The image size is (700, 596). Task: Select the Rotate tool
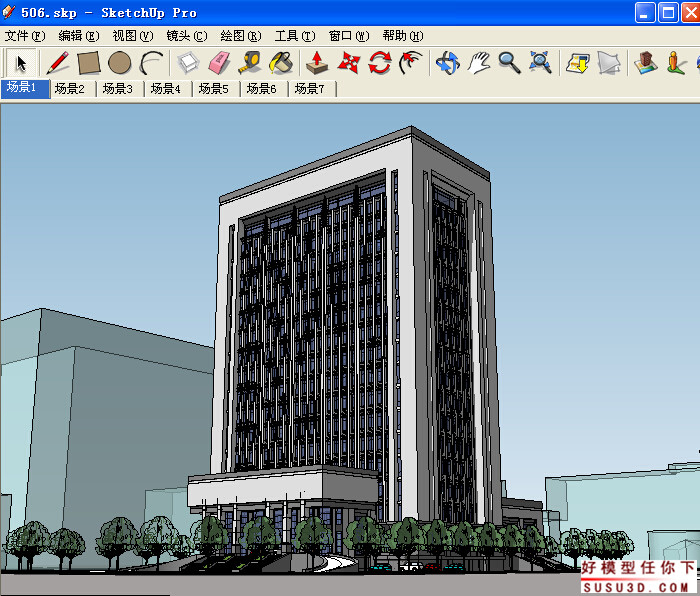pos(379,63)
